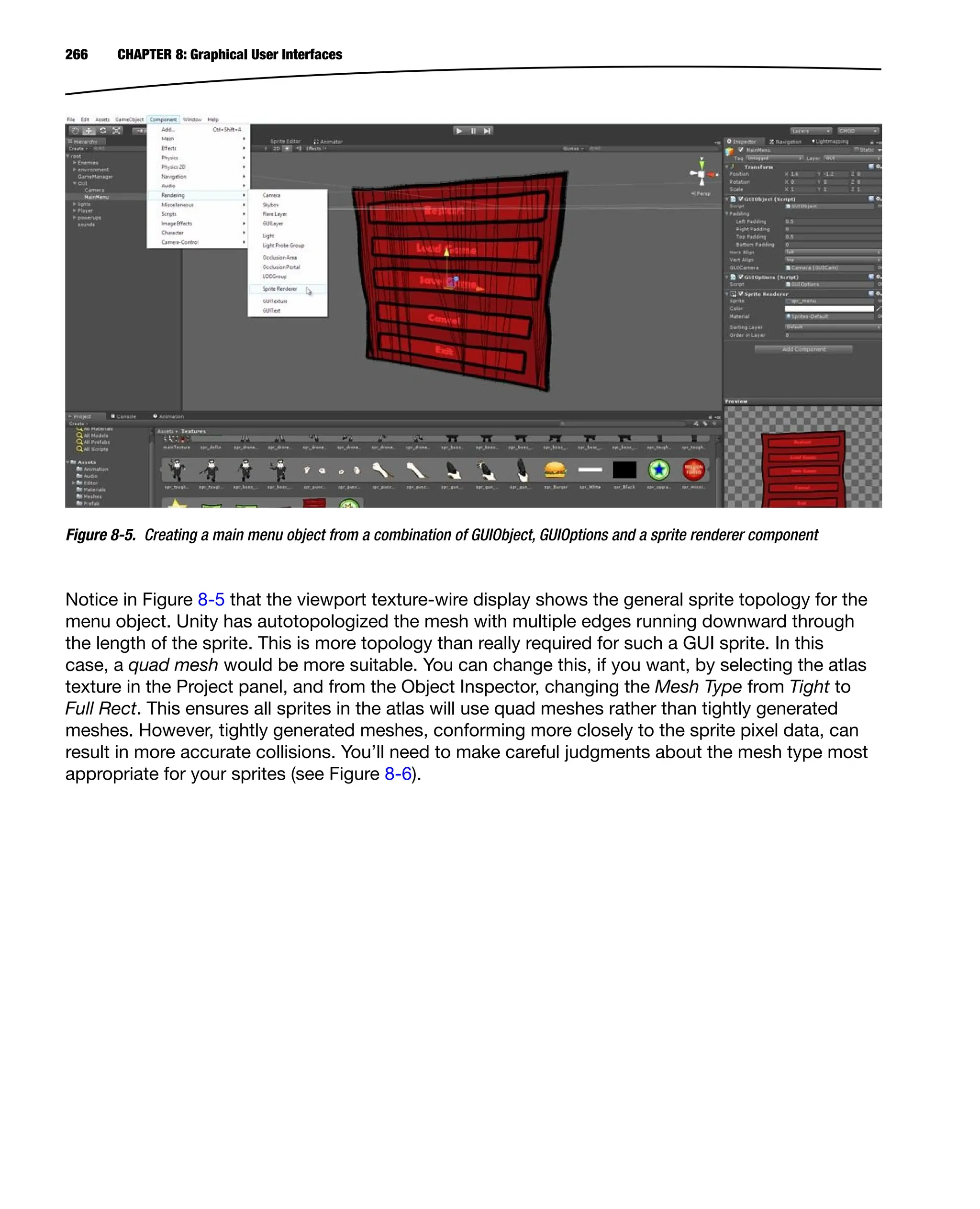The width and height of the screenshot is (980, 1209).
Task: Click the Inspector lock icon
Action: point(871,142)
